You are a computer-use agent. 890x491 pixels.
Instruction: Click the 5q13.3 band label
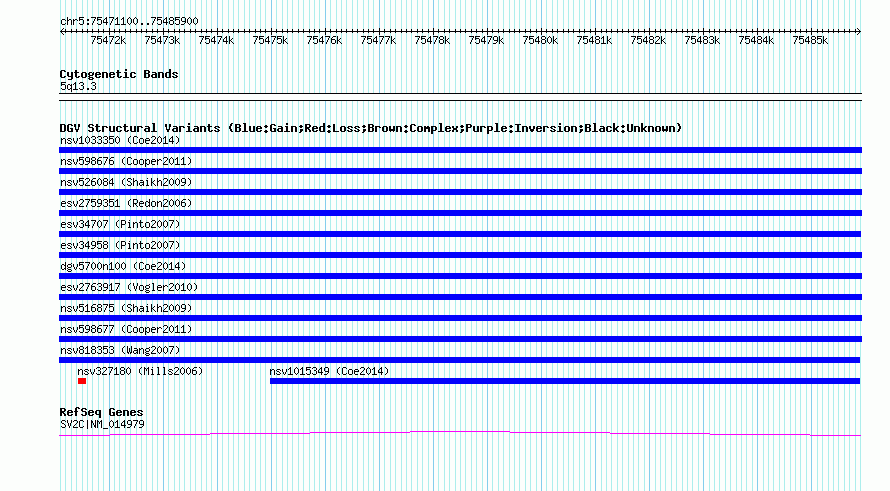[78, 87]
